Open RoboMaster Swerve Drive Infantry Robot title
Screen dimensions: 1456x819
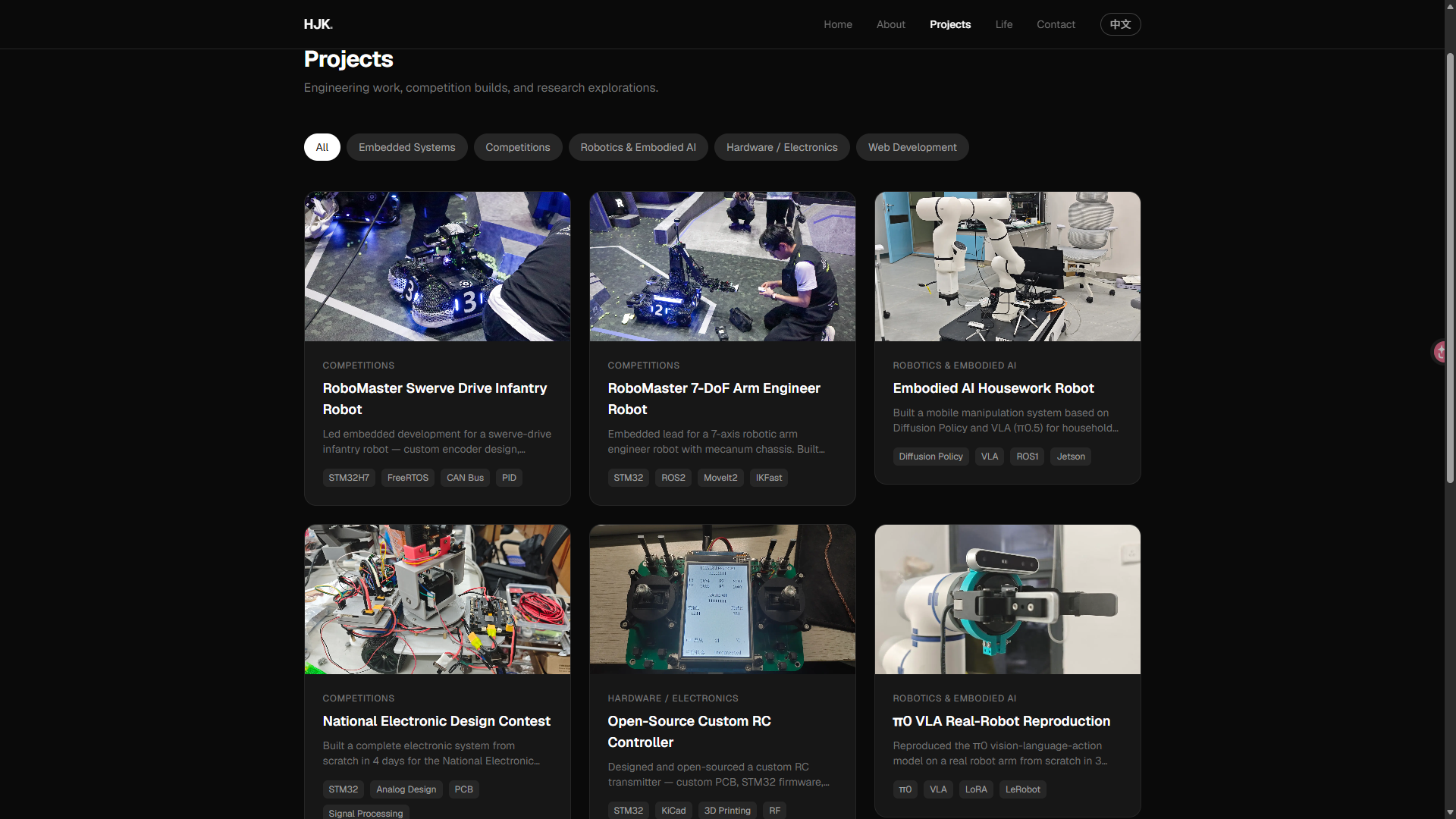tap(435, 399)
